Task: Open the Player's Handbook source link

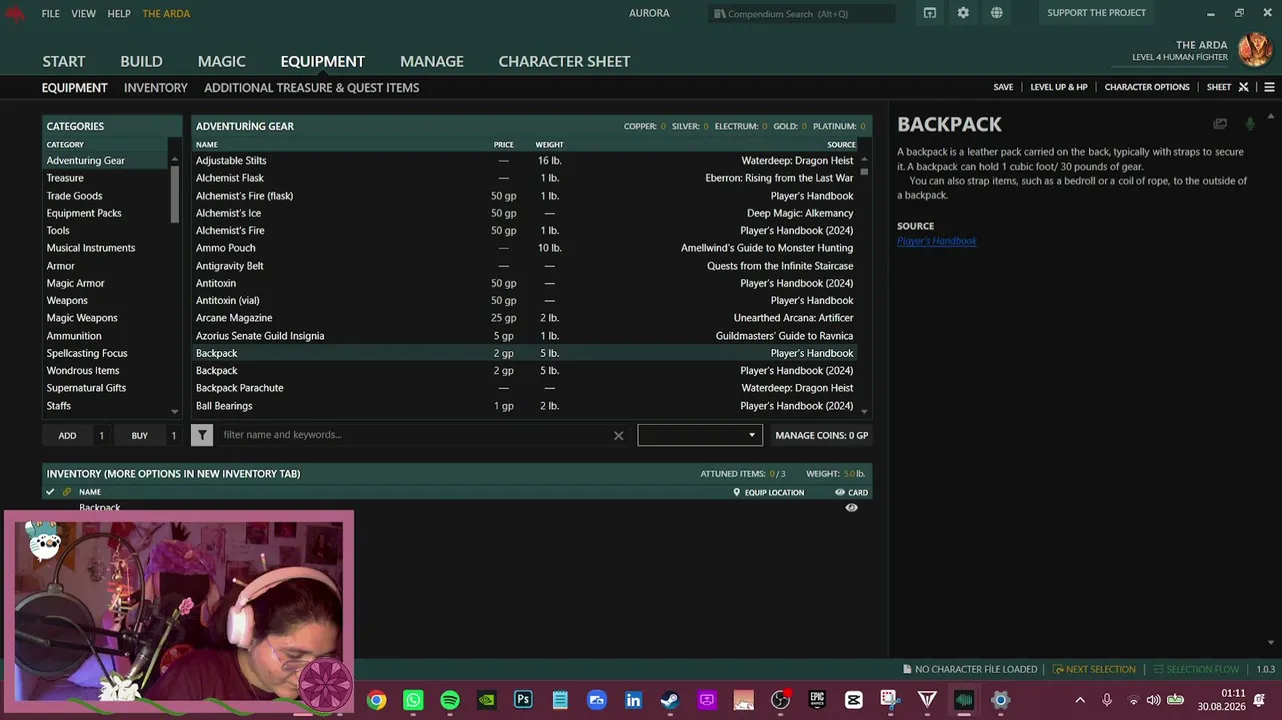Action: (937, 241)
